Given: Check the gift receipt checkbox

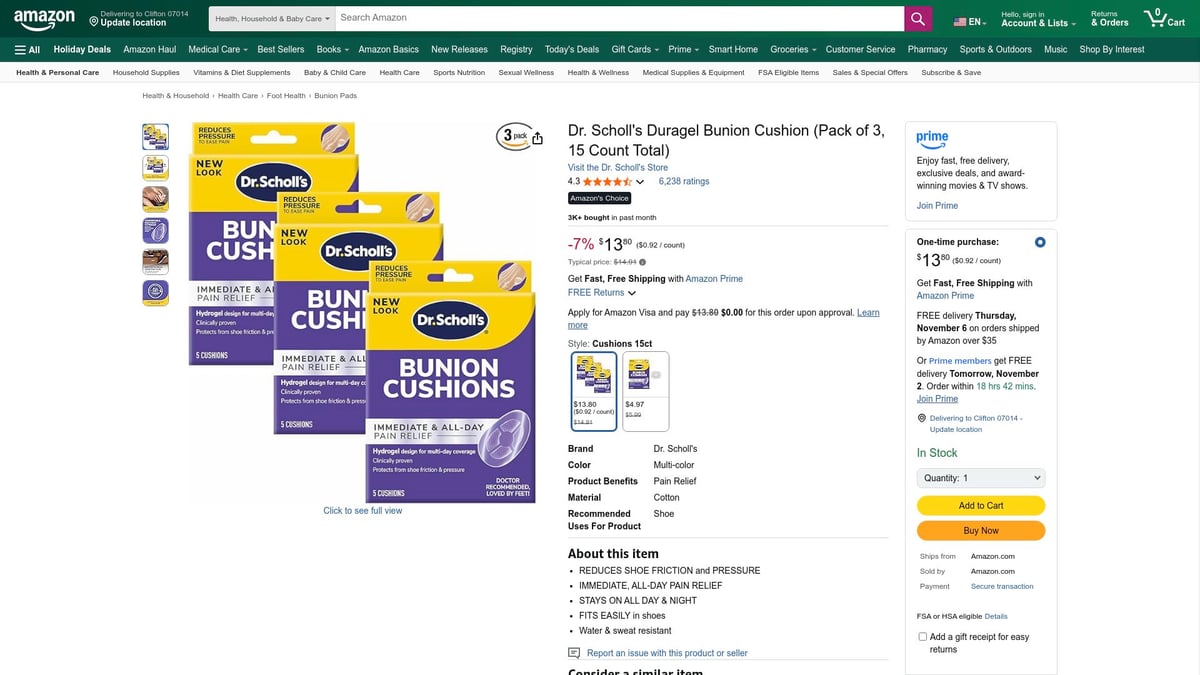Looking at the screenshot, I should [922, 636].
